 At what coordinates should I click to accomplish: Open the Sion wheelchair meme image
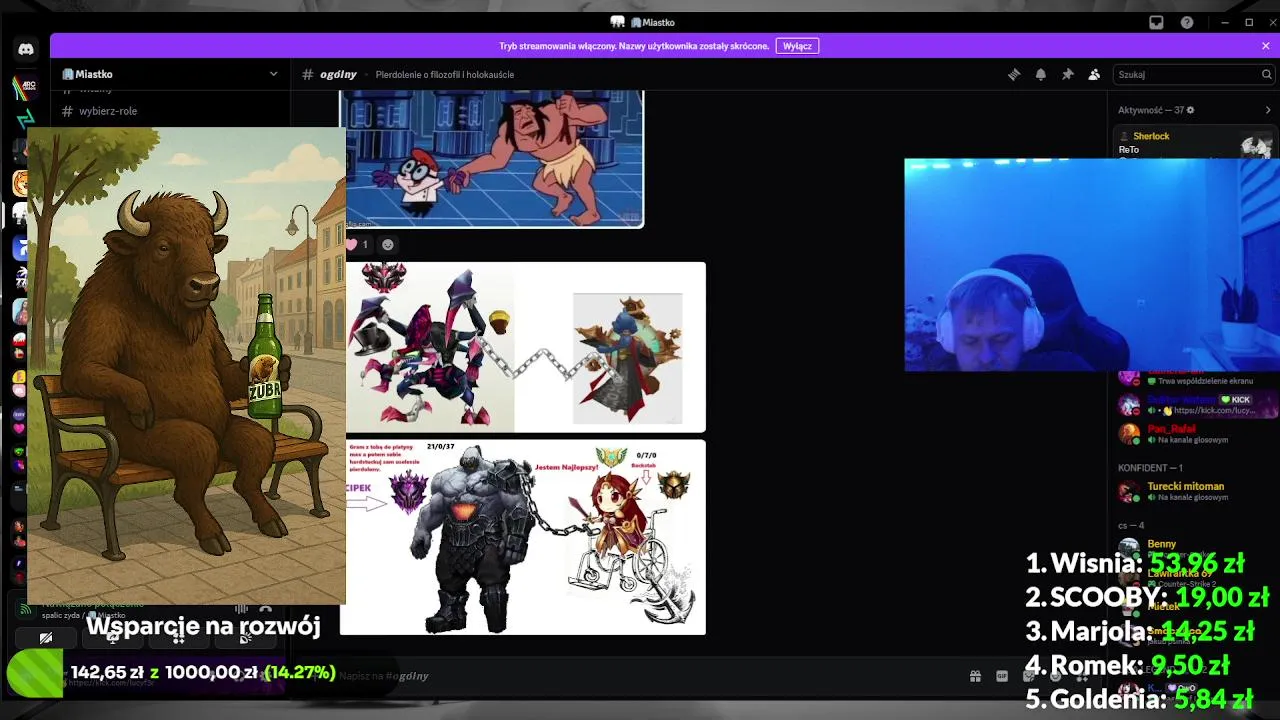(x=523, y=537)
